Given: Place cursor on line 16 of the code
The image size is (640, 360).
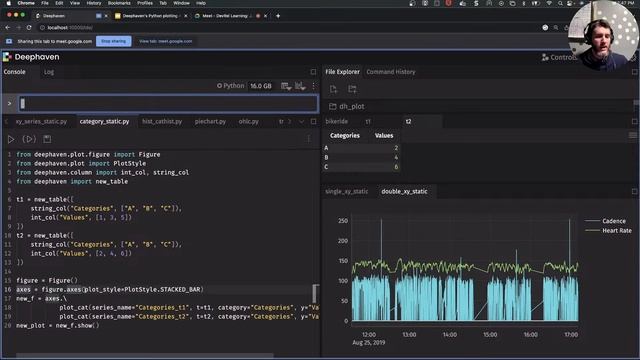Looking at the screenshot, I should pos(110,289).
